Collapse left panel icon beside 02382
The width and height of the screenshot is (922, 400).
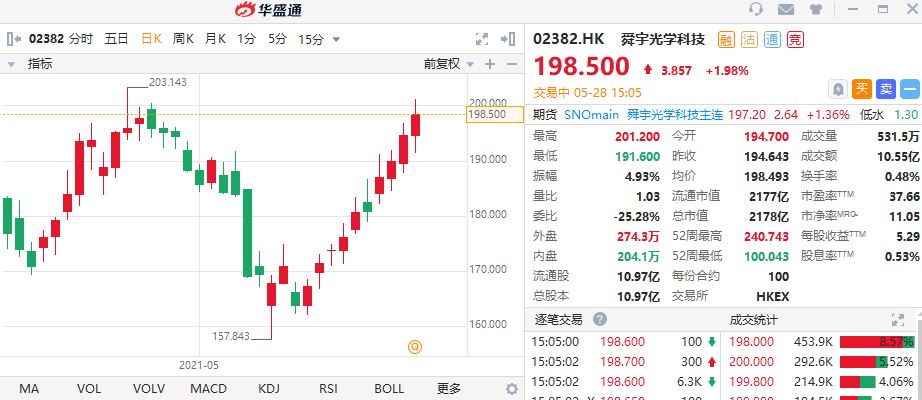tap(14, 39)
